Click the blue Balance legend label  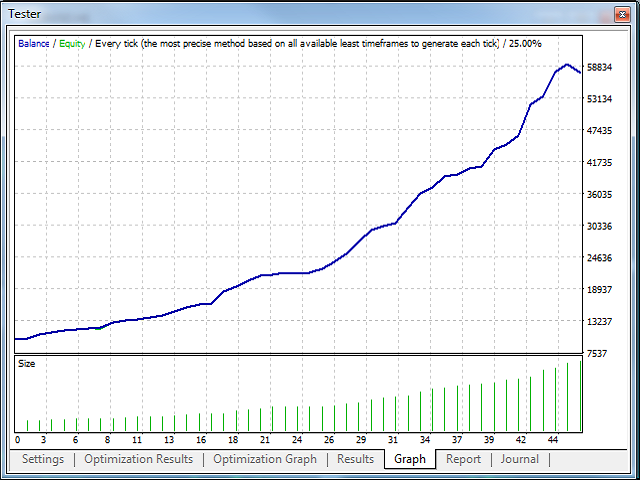click(33, 44)
